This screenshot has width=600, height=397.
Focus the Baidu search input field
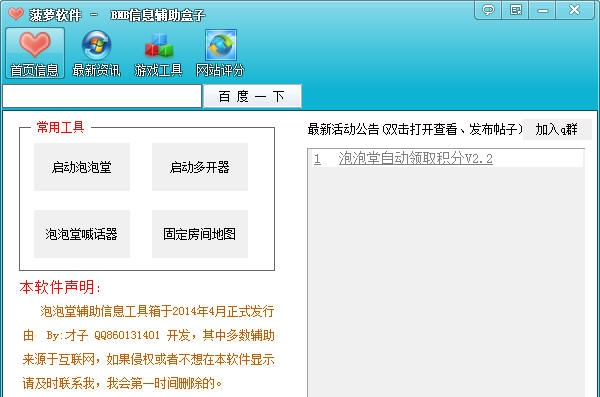pyautogui.click(x=102, y=96)
